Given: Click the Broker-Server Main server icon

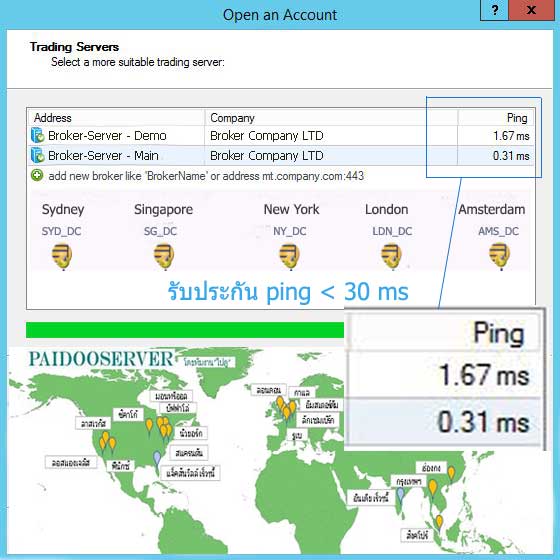Looking at the screenshot, I should tap(38, 155).
